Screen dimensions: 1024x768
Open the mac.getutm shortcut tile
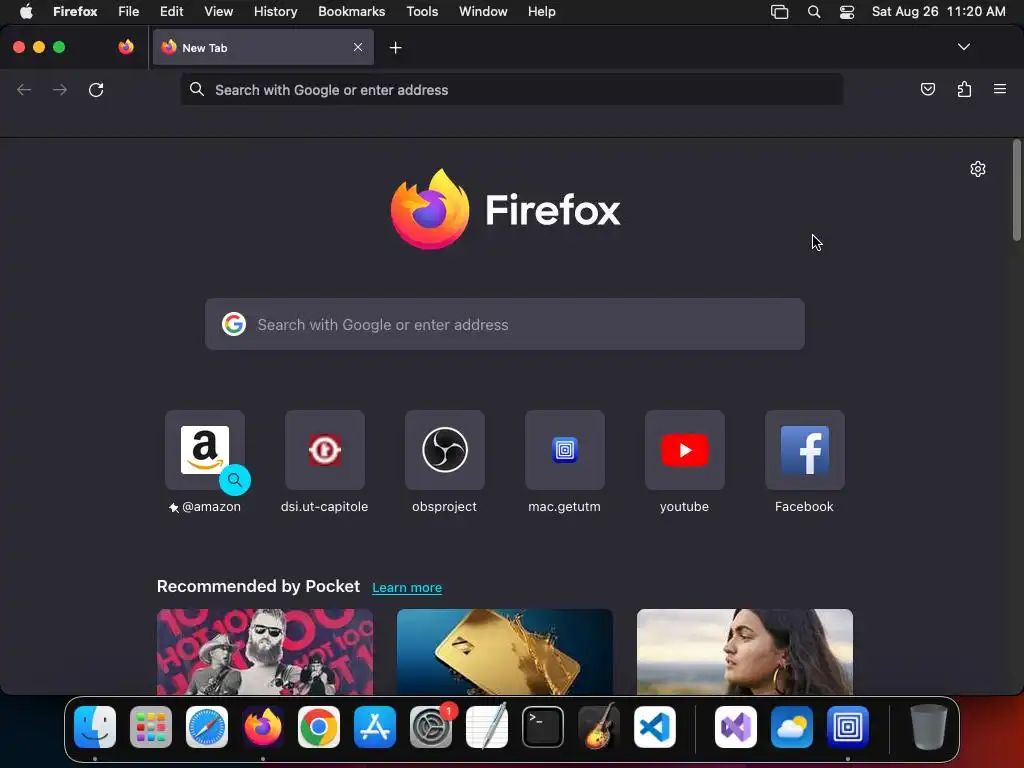(565, 449)
